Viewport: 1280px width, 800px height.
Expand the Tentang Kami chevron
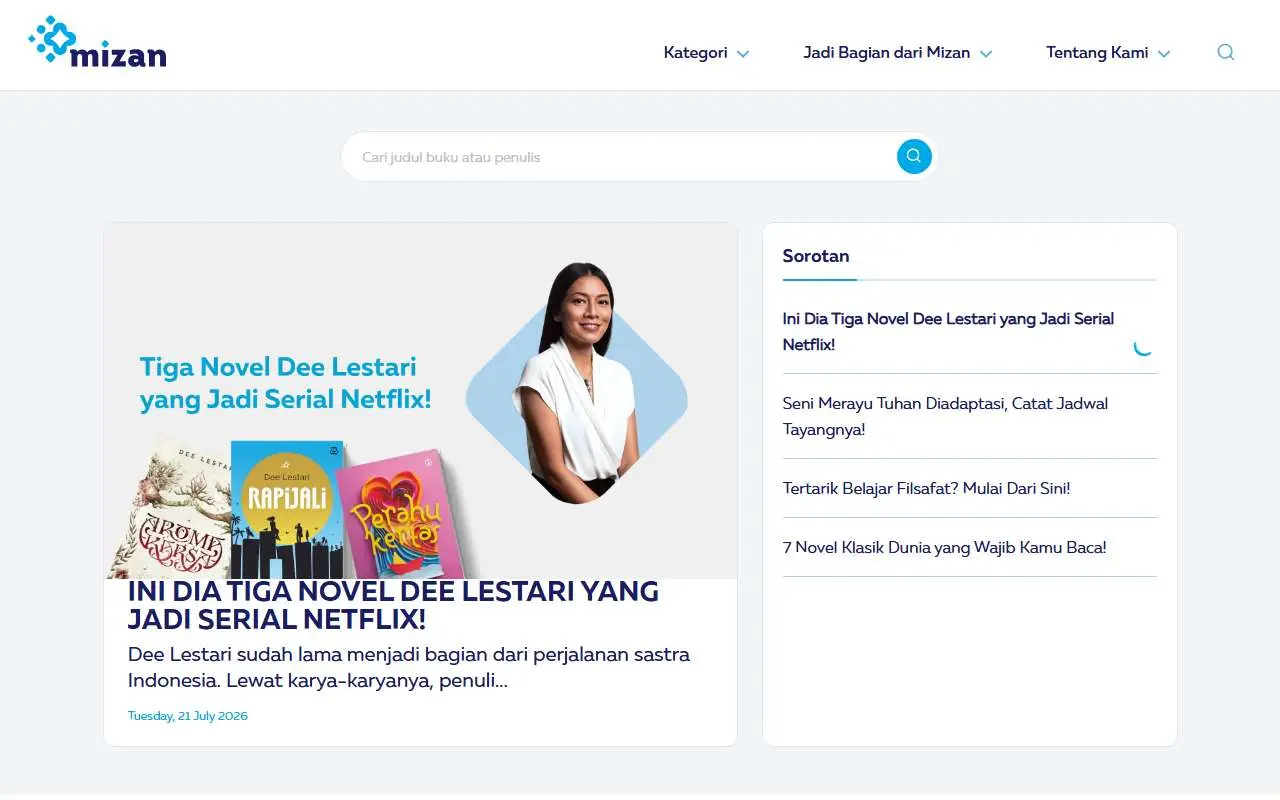1164,54
